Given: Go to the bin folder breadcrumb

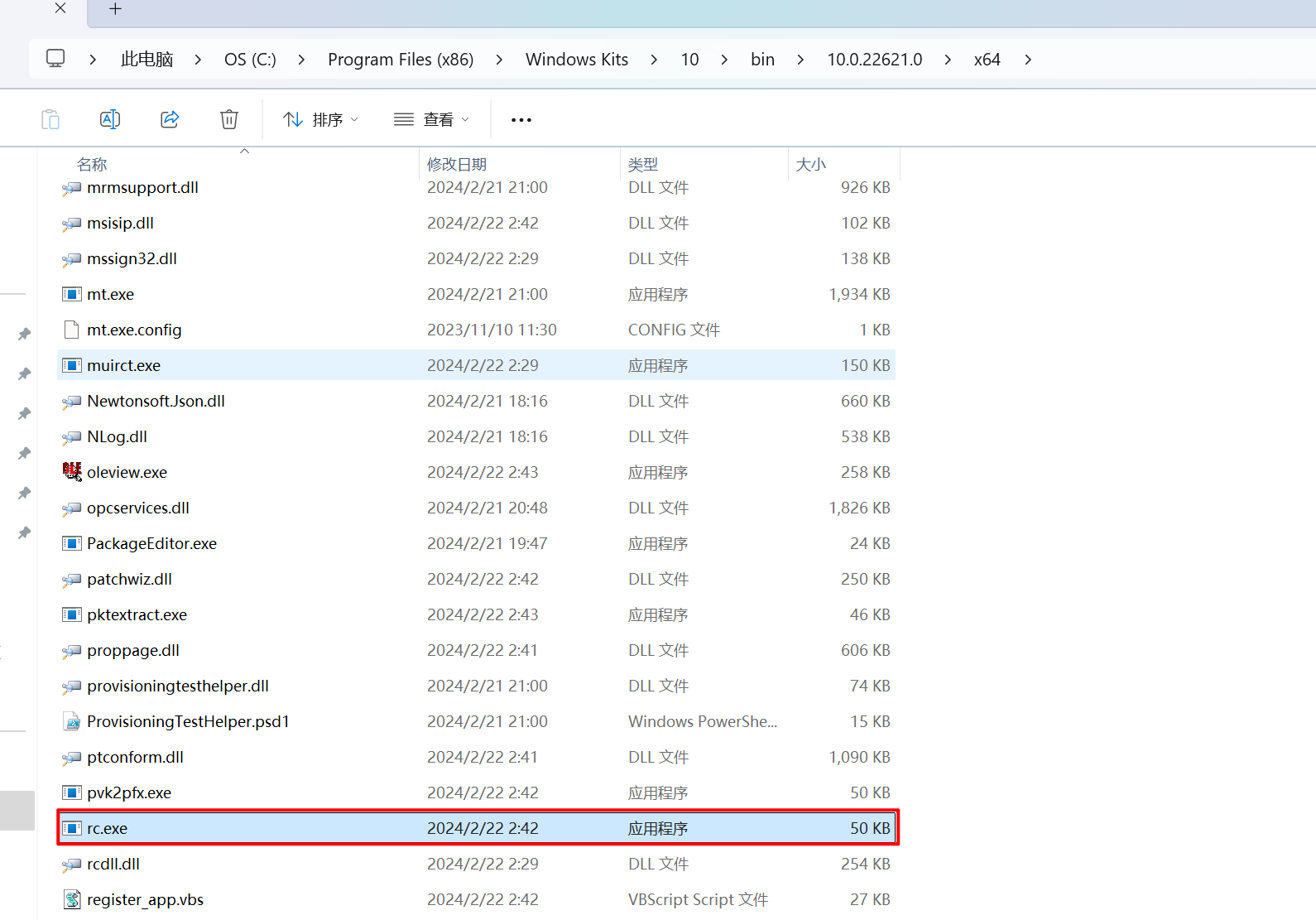Looking at the screenshot, I should [x=762, y=60].
